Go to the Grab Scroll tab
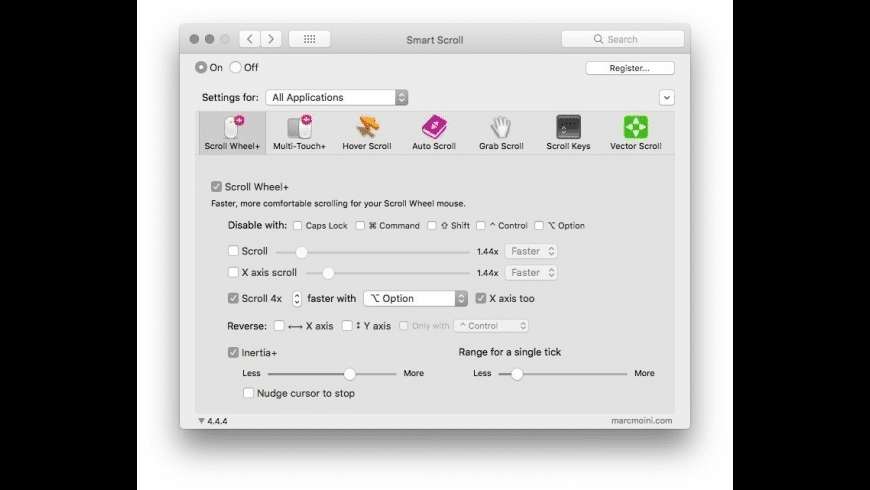 tap(501, 133)
